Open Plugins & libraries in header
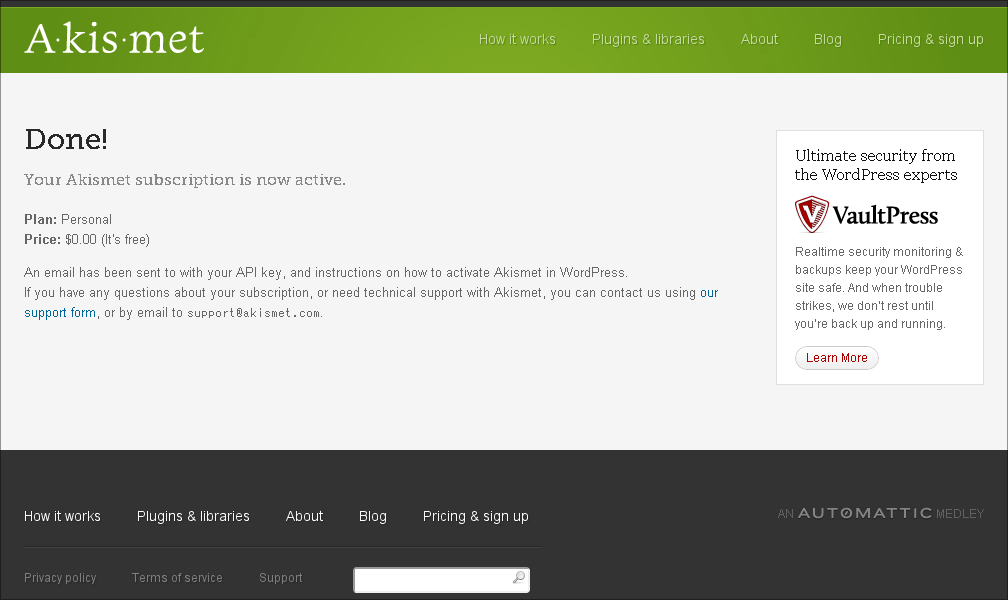This screenshot has height=600, width=1008. point(648,39)
